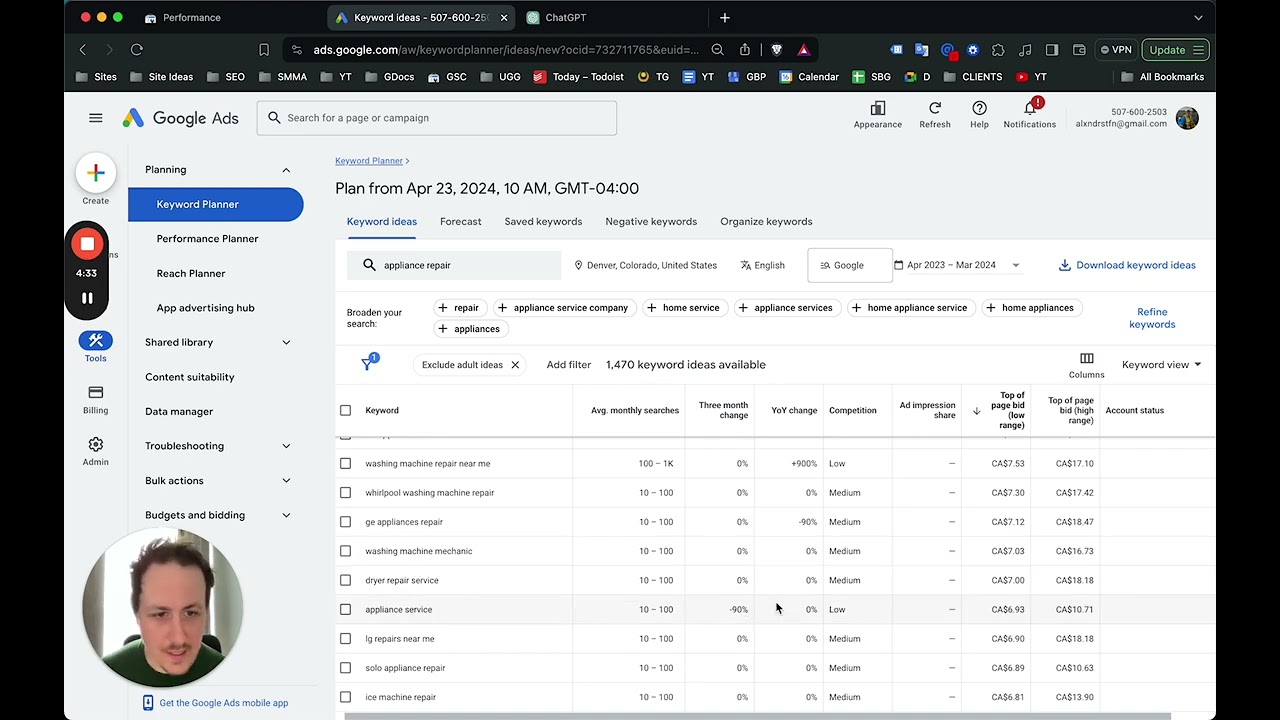Open the browser share icon
The width and height of the screenshot is (1280, 720).
[x=745, y=50]
